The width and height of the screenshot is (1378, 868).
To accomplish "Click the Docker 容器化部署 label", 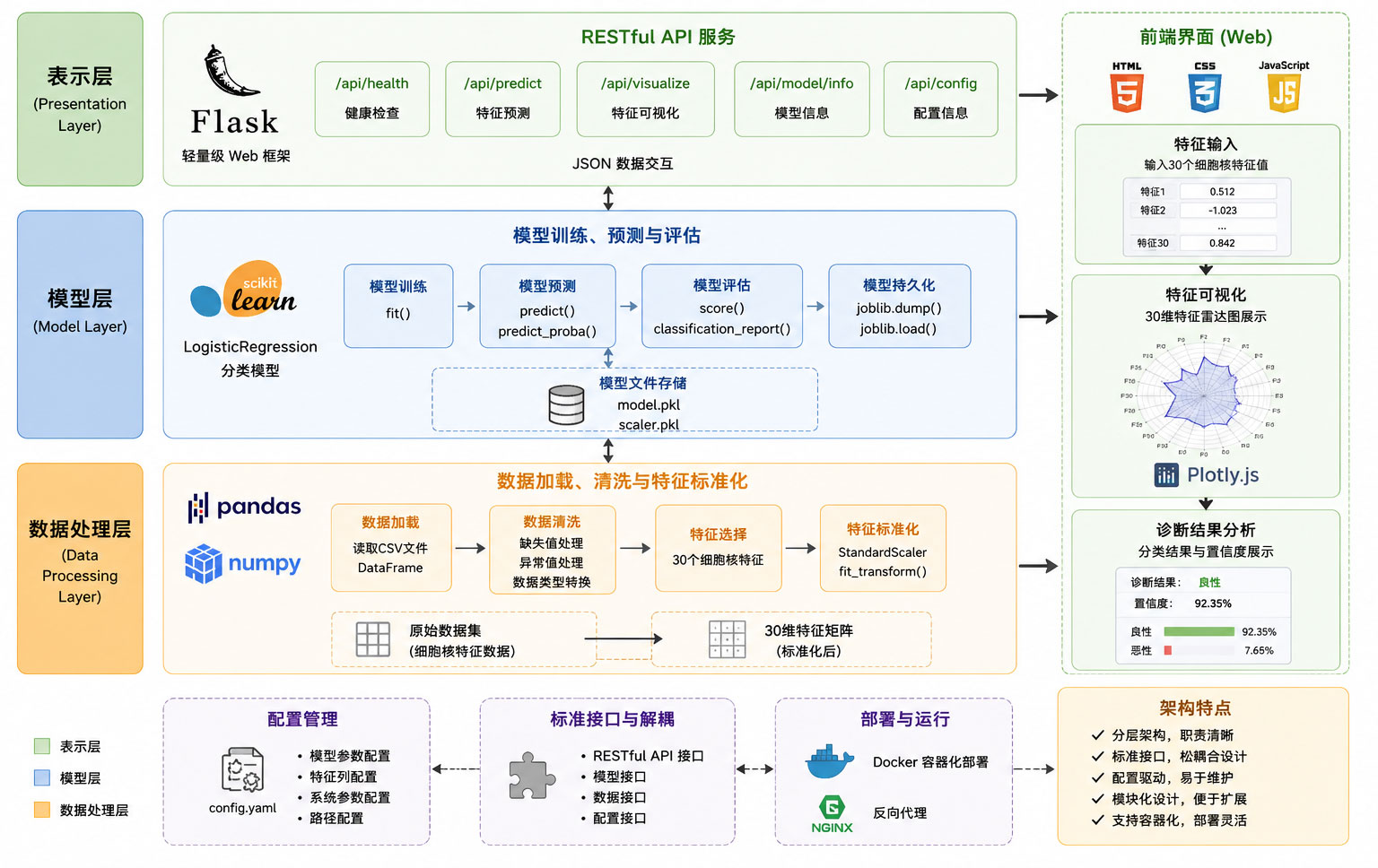I will (x=930, y=762).
